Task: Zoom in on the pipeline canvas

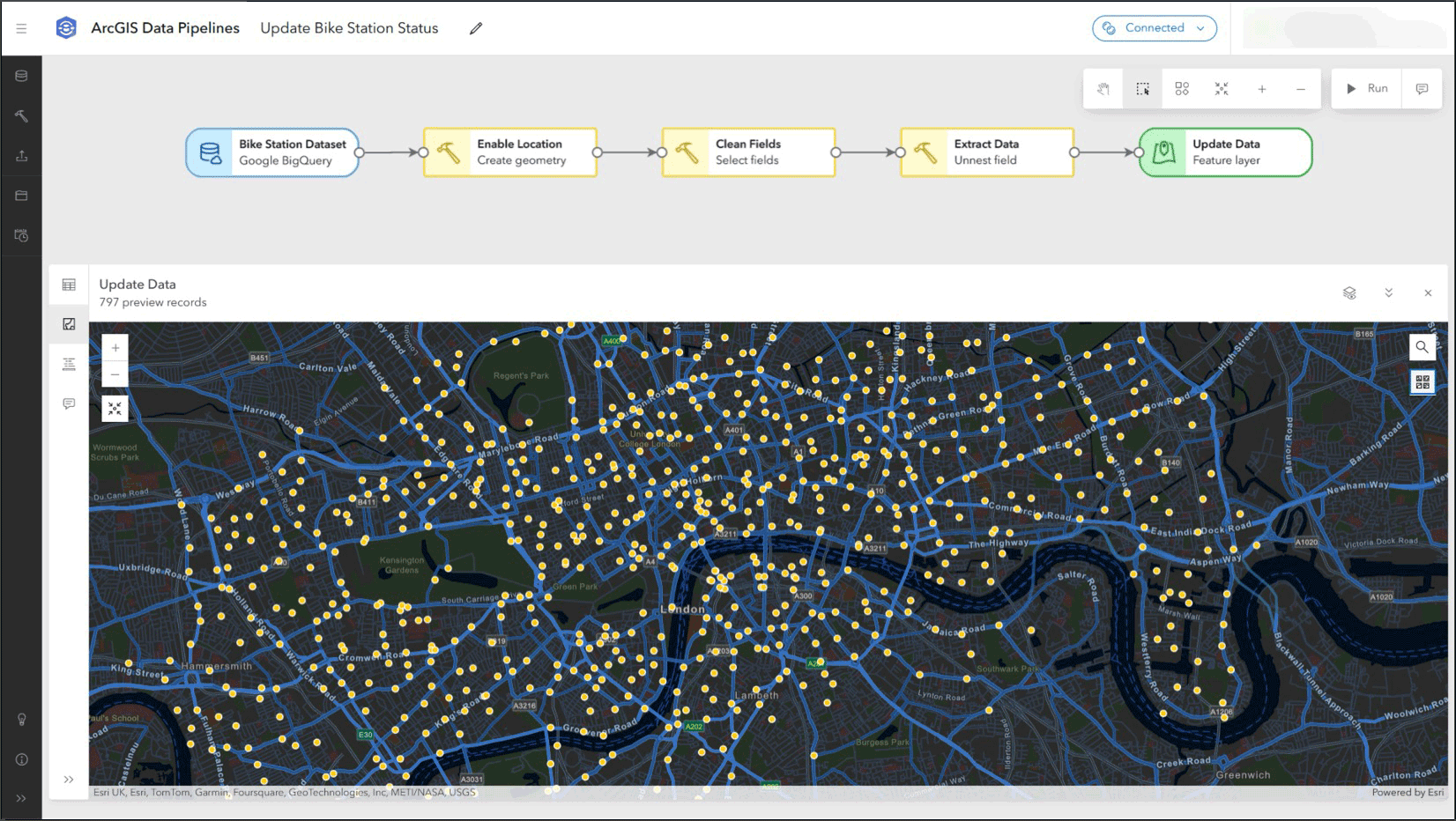Action: tap(1262, 89)
